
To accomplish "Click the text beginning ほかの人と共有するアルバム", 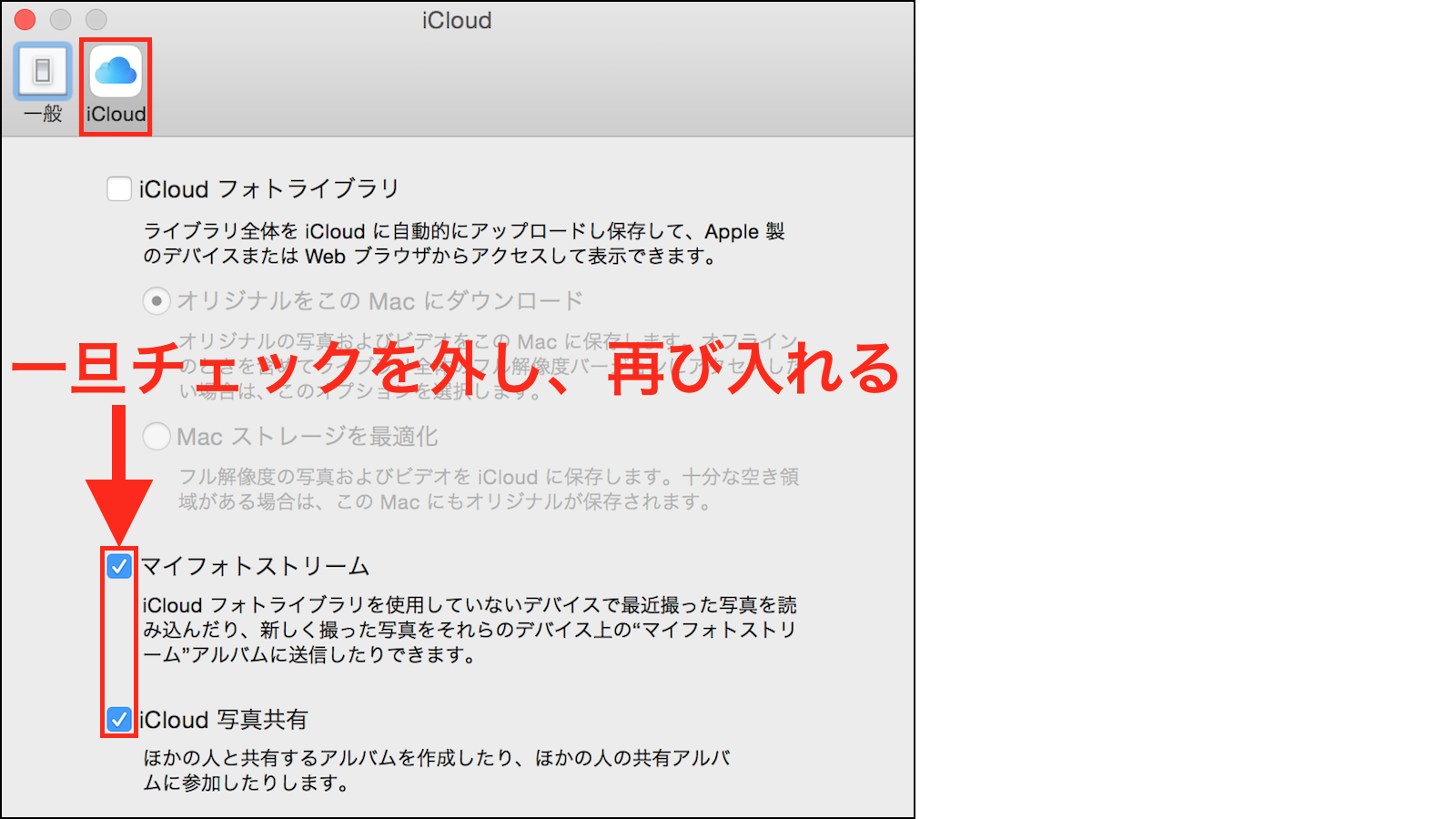I will click(437, 770).
